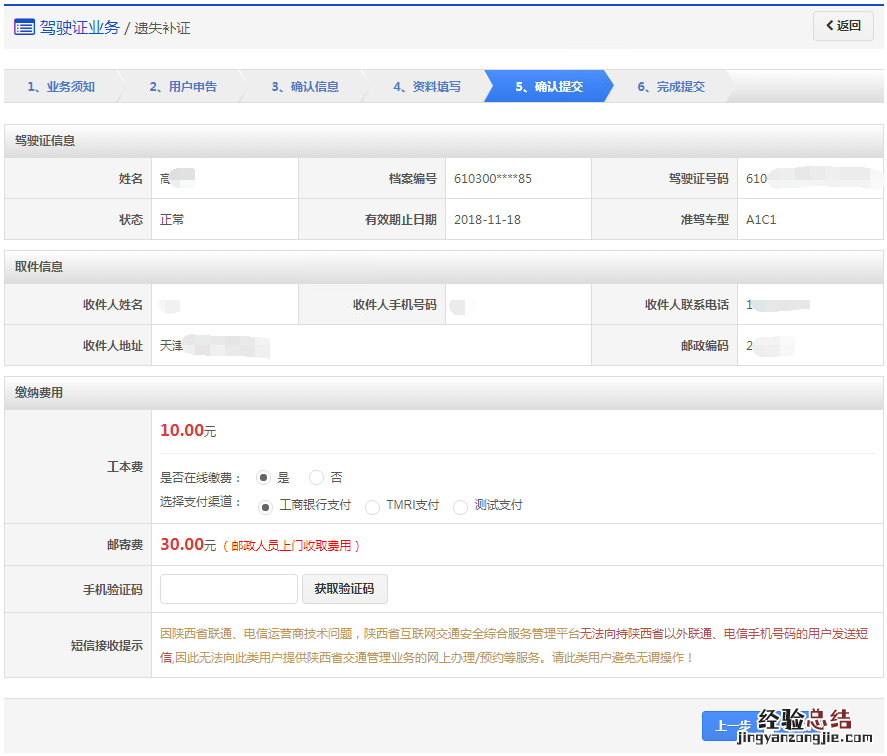Select step 3 确认信息

304,87
